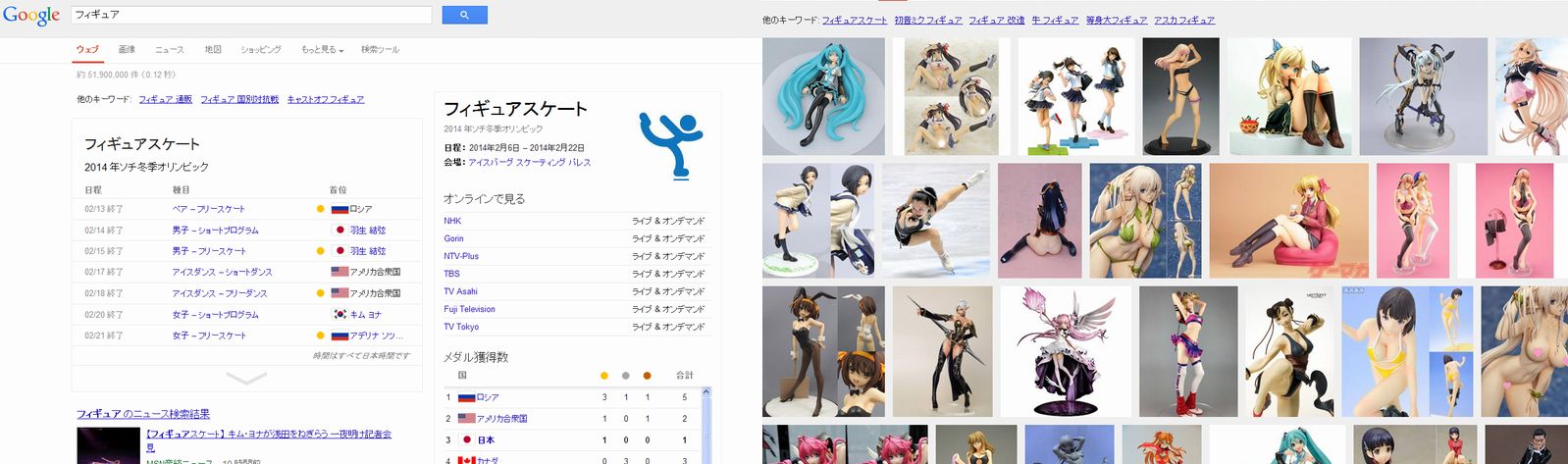Image resolution: width=1568 pixels, height=464 pixels.
Task: Click Japan flag in 男子–ショートプログラム row
Action: tap(340, 230)
